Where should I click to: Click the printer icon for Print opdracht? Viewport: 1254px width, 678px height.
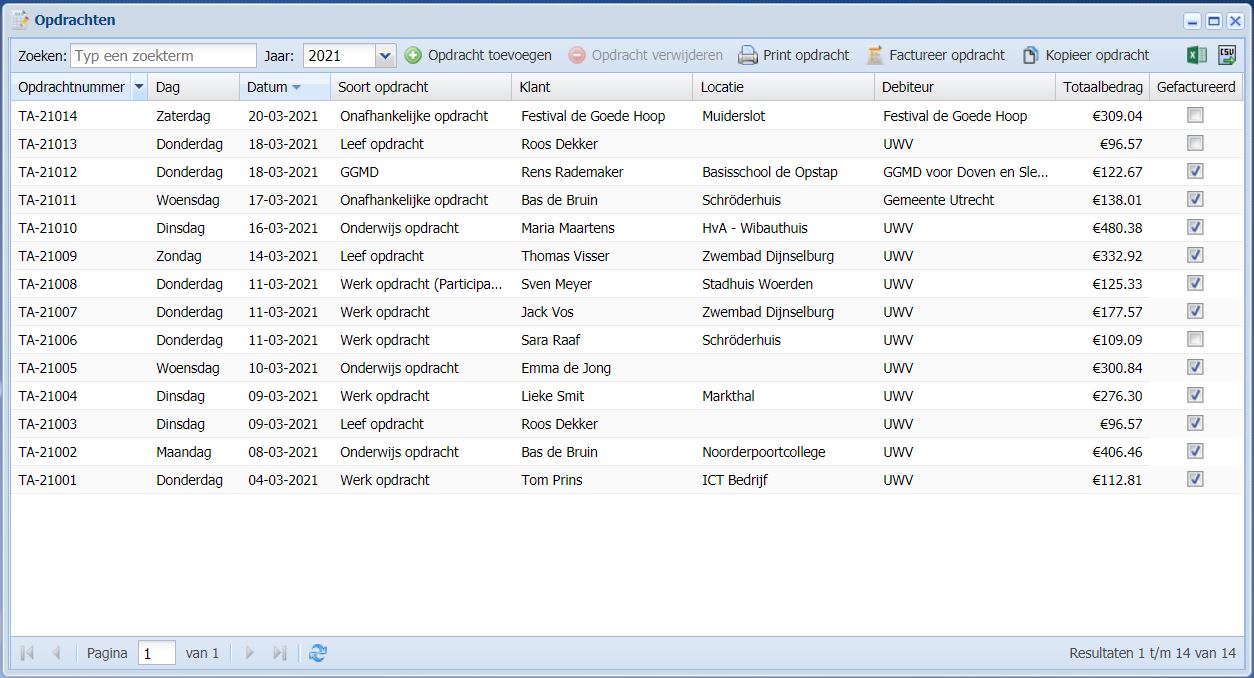pyautogui.click(x=748, y=55)
